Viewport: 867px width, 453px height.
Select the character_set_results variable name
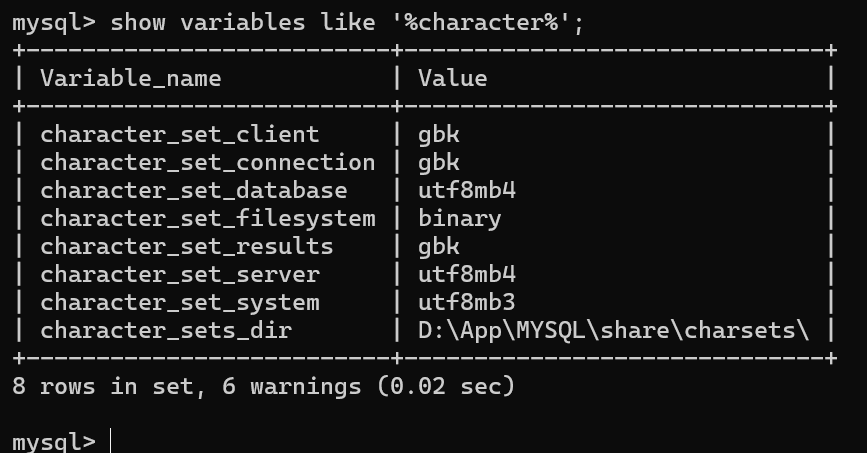tap(187, 246)
